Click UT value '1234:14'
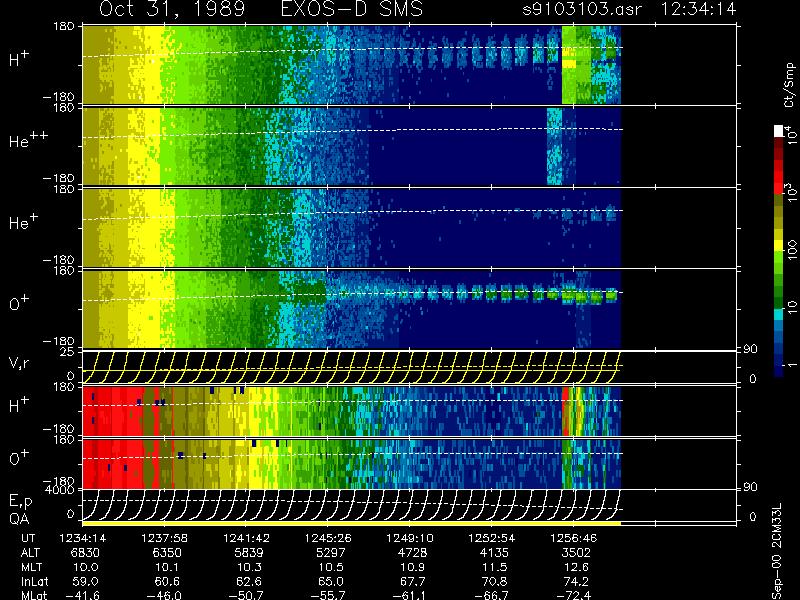Viewport: 800px width, 600px height. [x=83, y=538]
